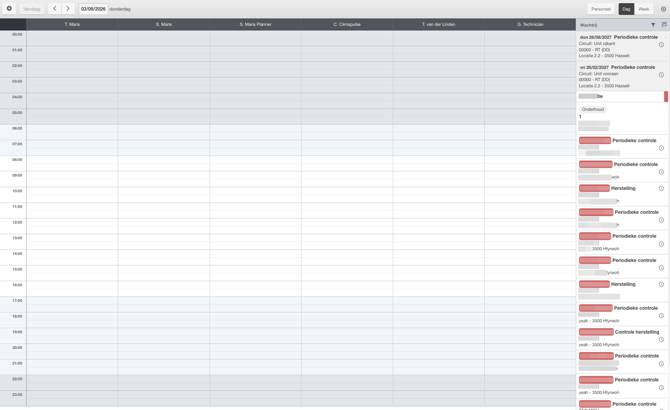
Task: Open the Personeel button
Action: point(601,9)
